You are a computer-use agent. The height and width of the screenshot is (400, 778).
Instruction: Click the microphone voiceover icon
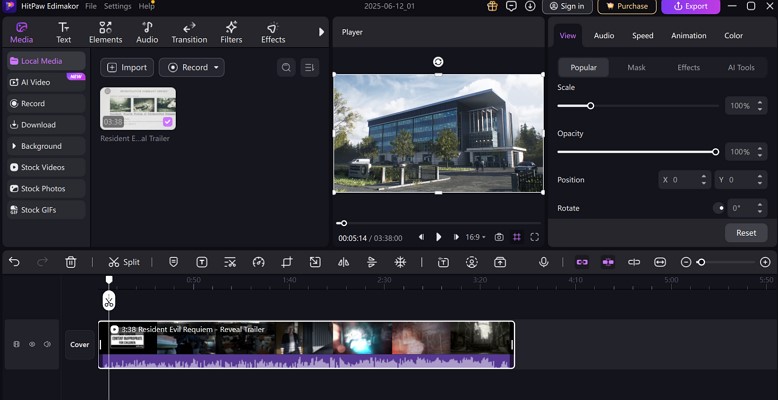point(544,262)
